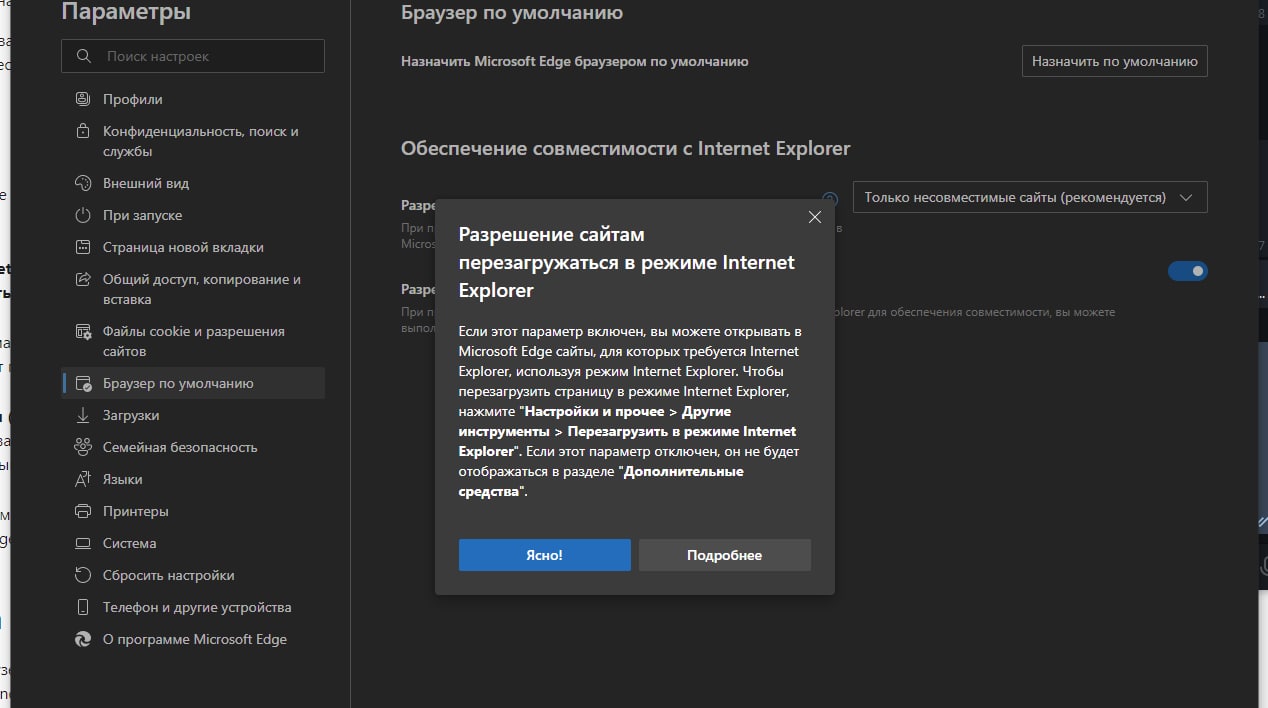Click the info icon beside compatibility dropdown
Image resolution: width=1268 pixels, height=708 pixels.
pos(829,198)
